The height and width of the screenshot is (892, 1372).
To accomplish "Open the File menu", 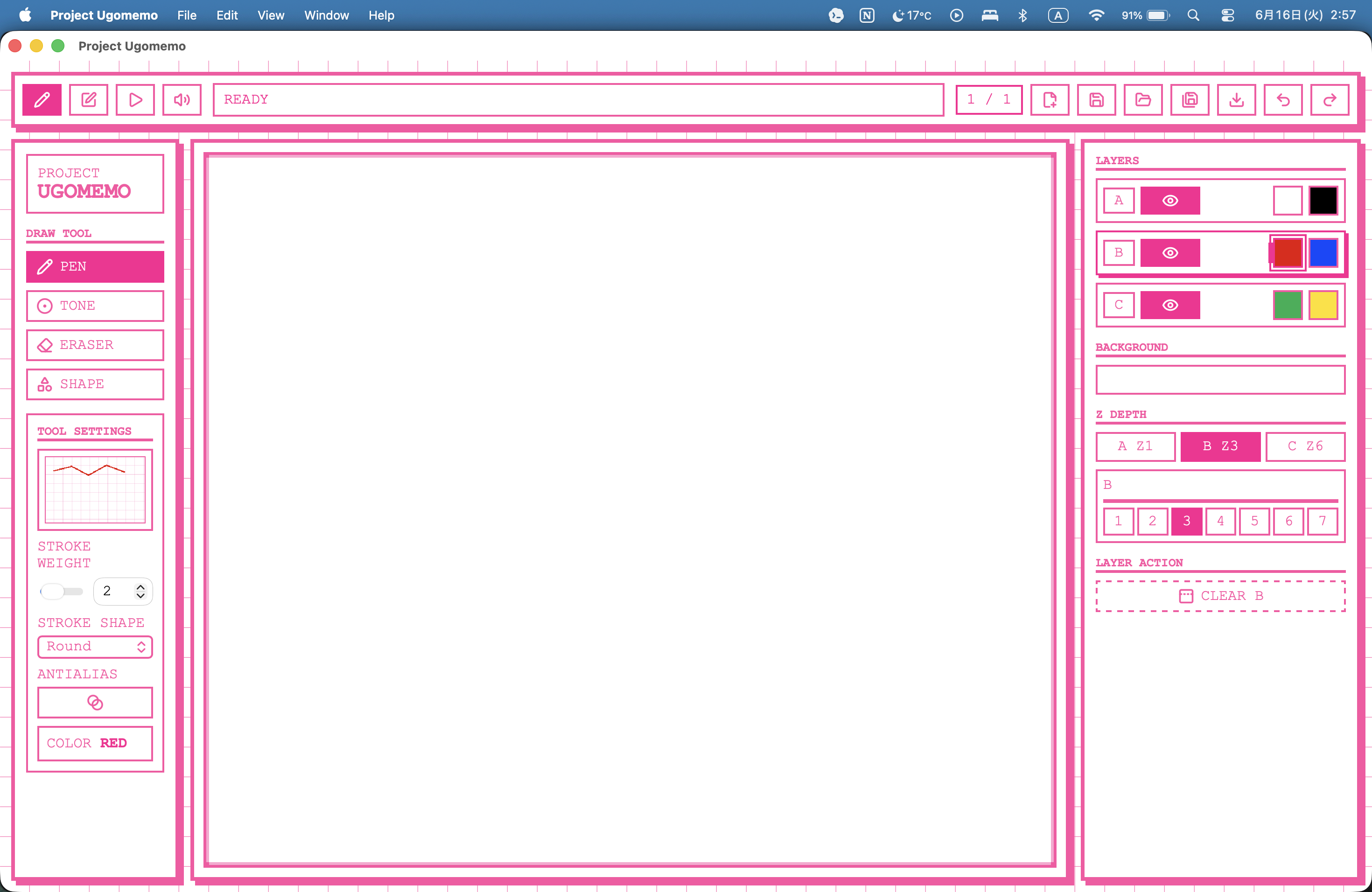I will (187, 15).
